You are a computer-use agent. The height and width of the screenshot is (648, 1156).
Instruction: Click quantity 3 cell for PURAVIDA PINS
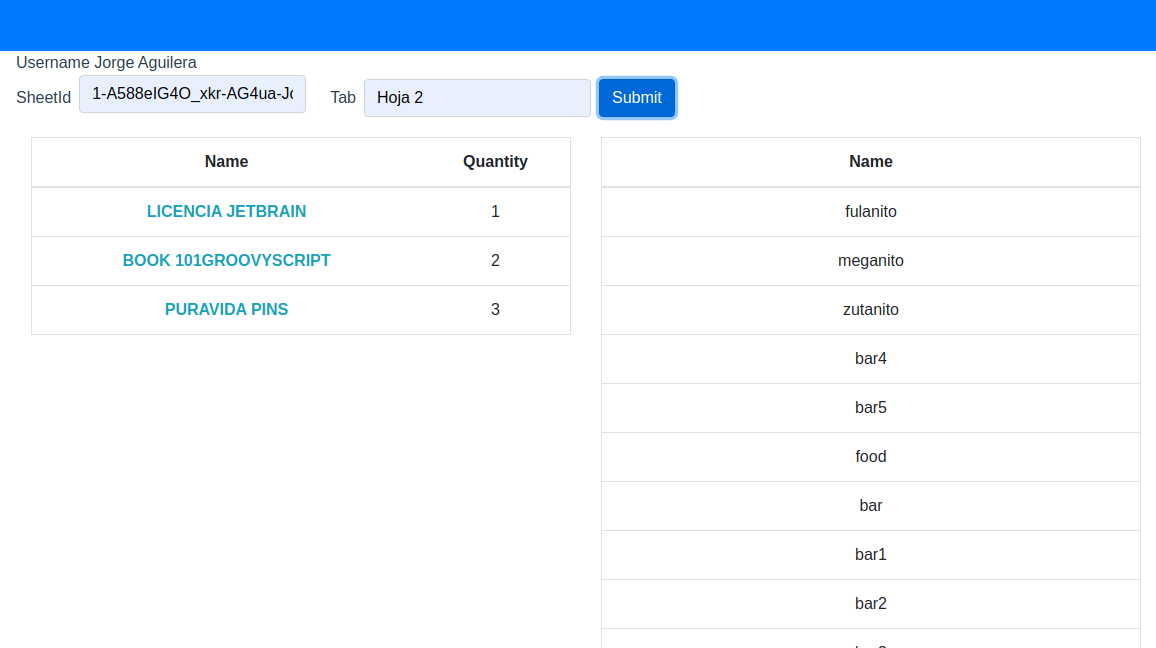[495, 310]
